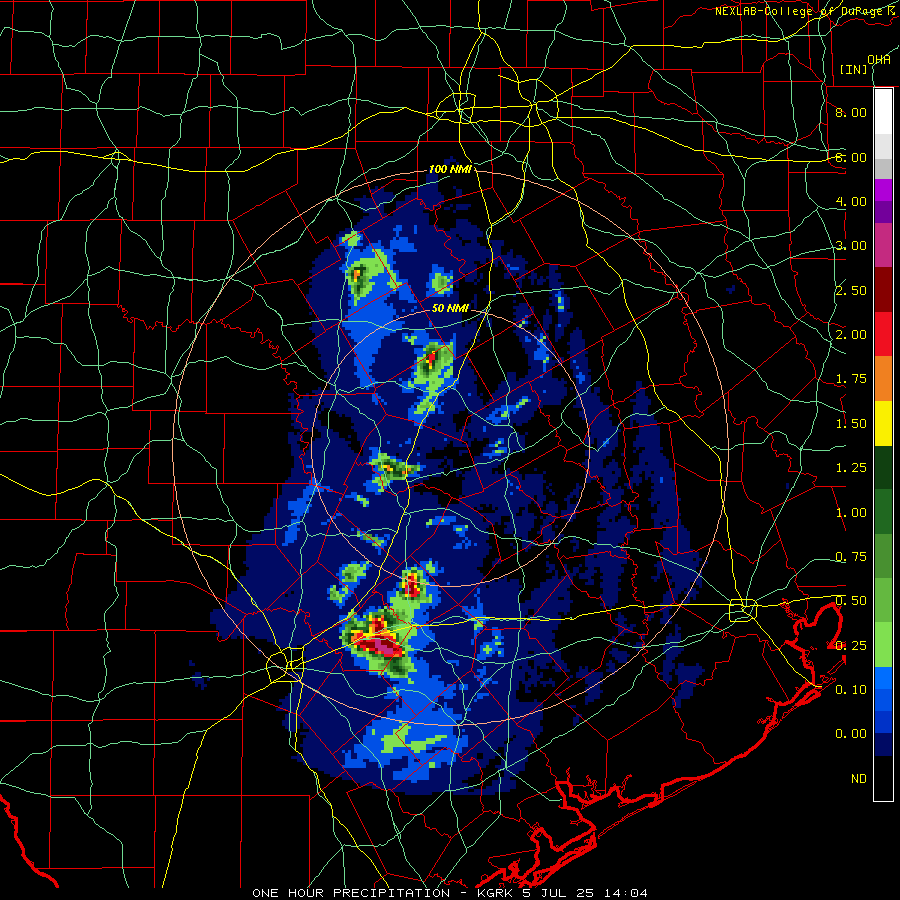Viewport: 900px width, 900px height.
Task: Click the 0.25 legend value
Action: 851,646
